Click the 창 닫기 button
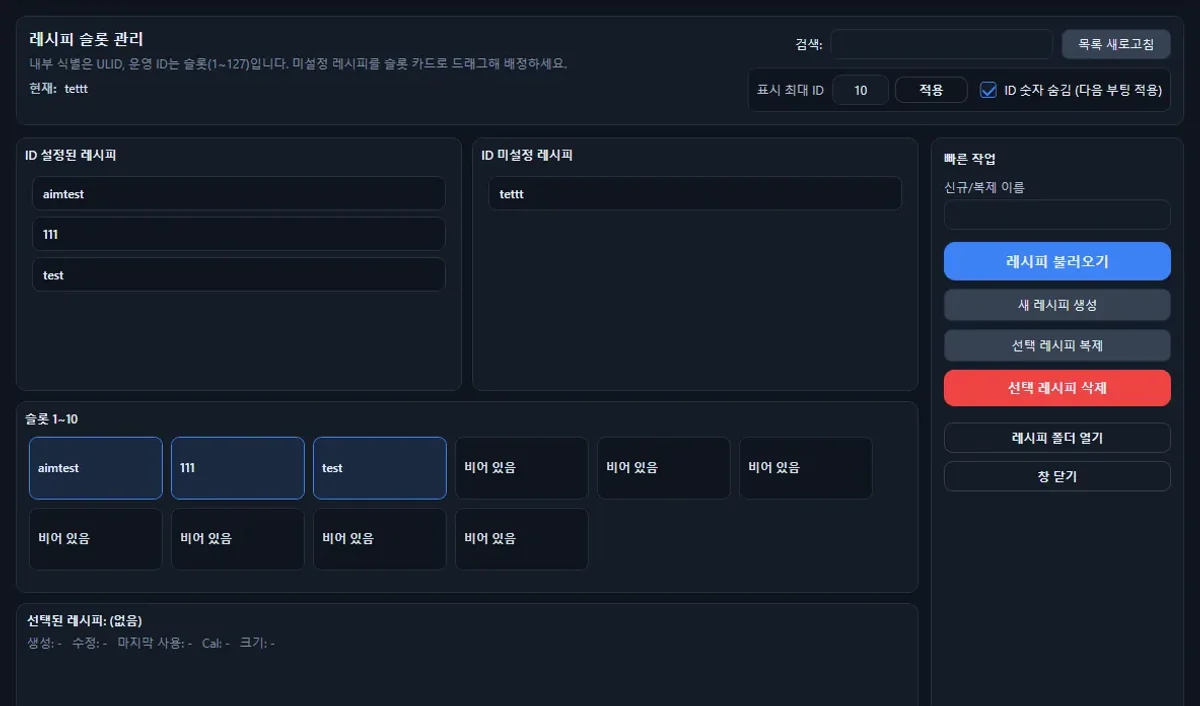 [x=1057, y=476]
